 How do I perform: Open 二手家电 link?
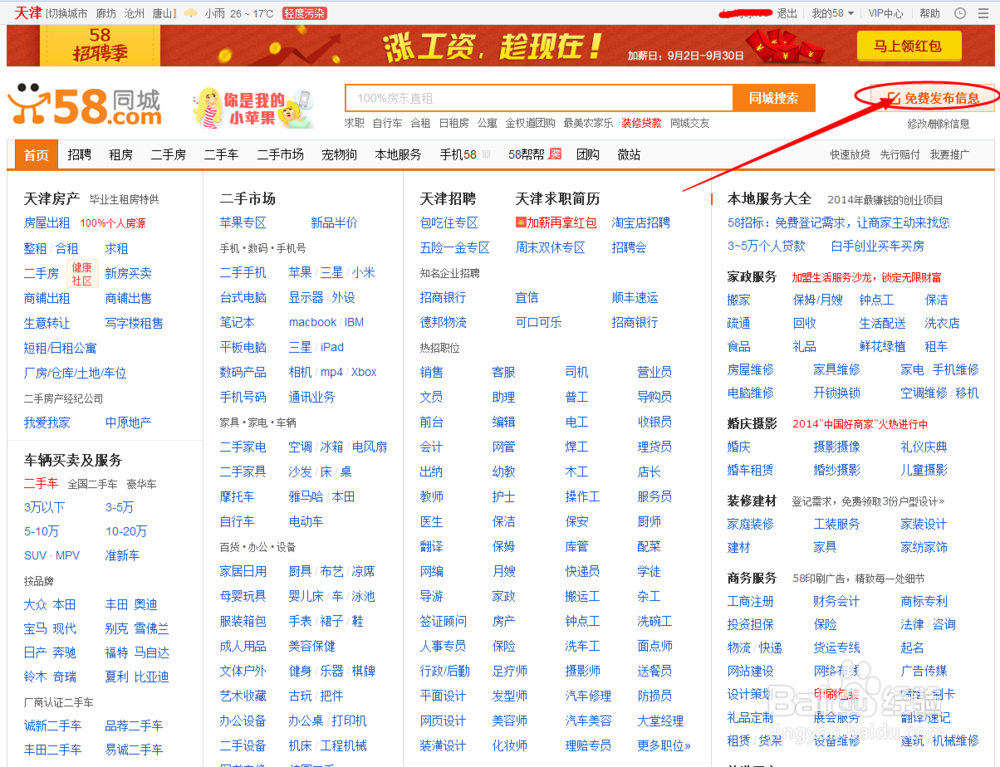243,447
